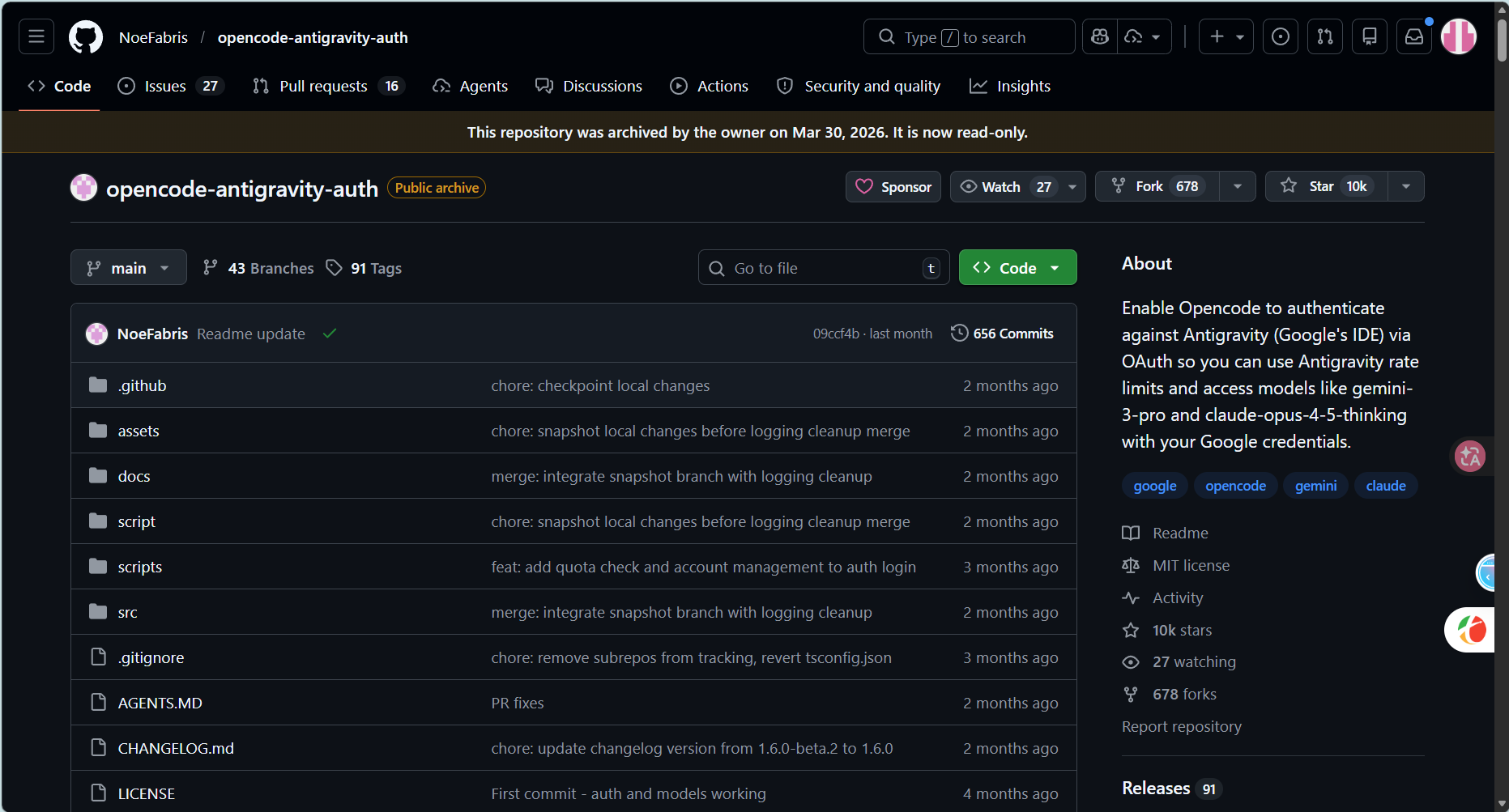This screenshot has height=812, width=1509.
Task: Open the issues inbox icon in header
Action: pos(1281,36)
